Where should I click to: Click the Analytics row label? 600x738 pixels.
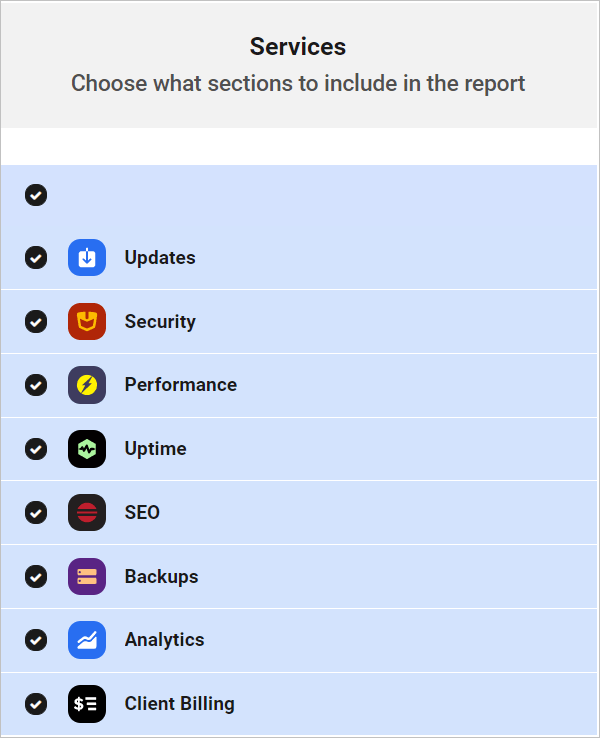click(x=165, y=640)
